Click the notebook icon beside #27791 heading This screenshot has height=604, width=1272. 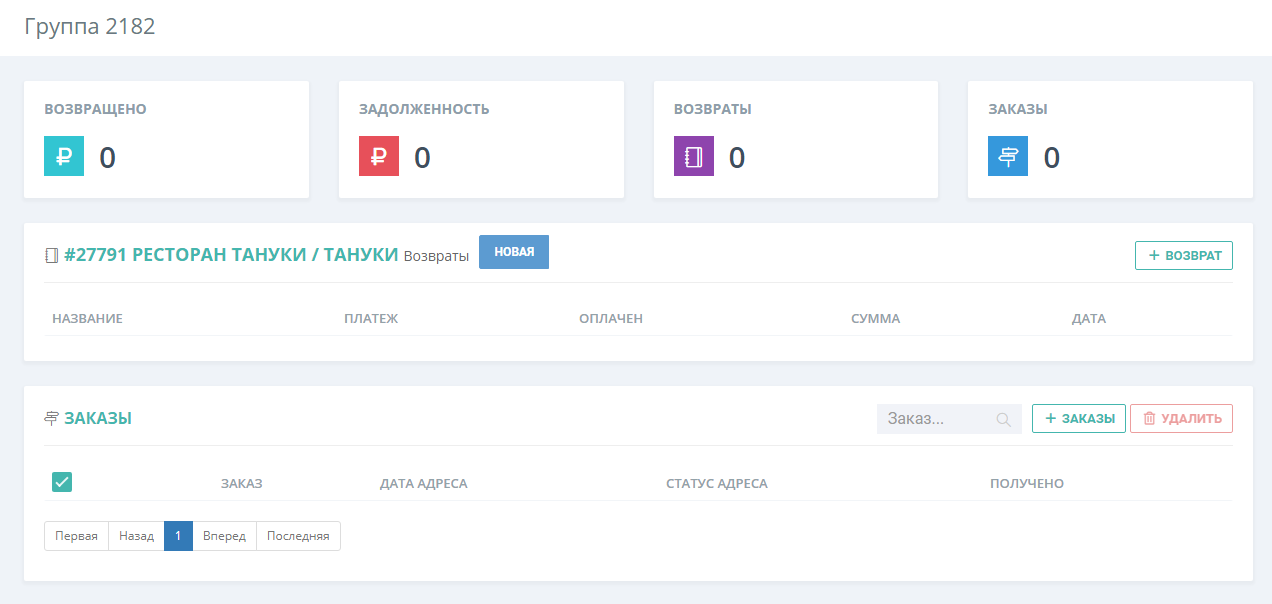[x=51, y=255]
